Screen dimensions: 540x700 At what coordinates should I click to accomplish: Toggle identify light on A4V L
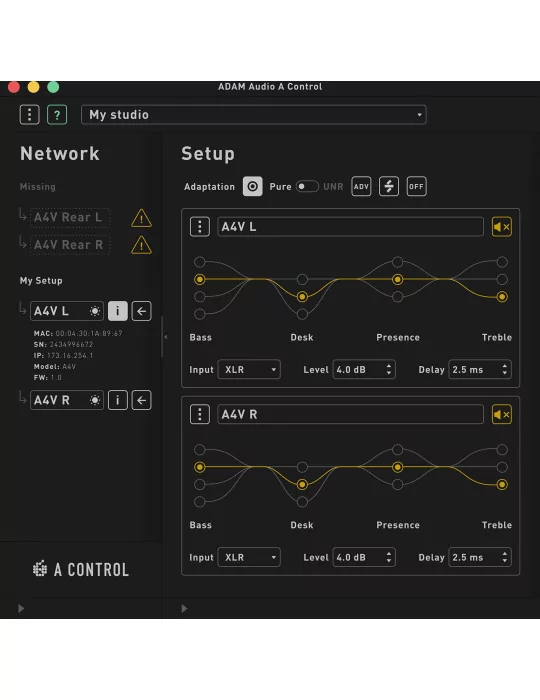(x=95, y=311)
